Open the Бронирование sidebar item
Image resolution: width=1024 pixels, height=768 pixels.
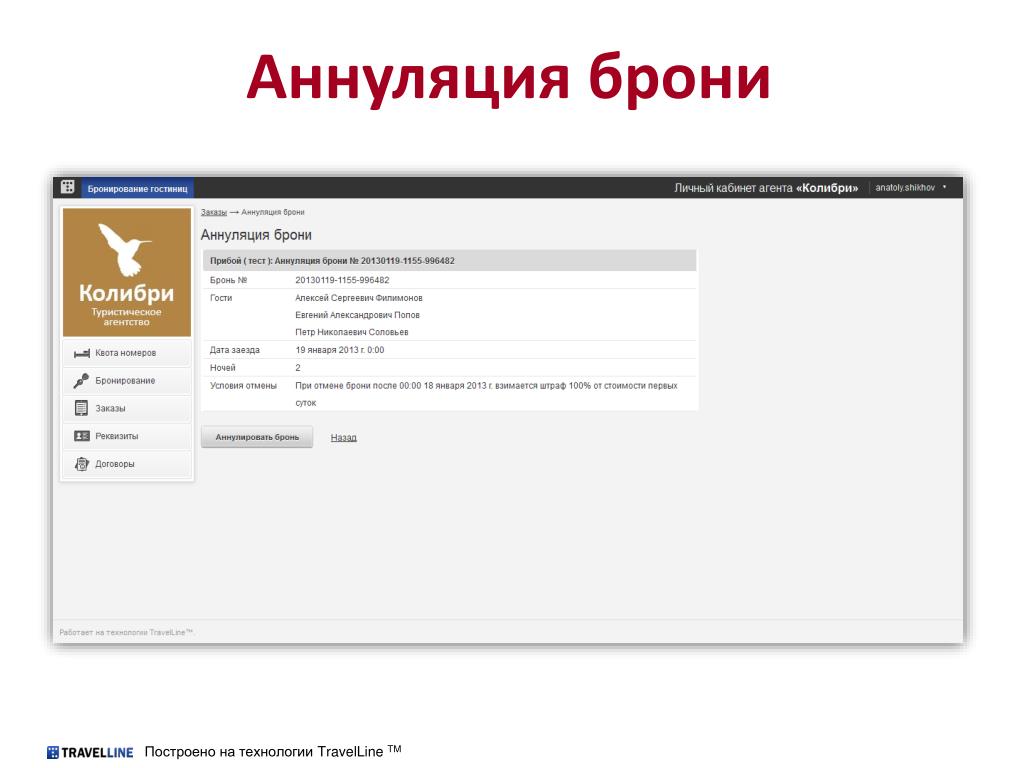coord(127,381)
